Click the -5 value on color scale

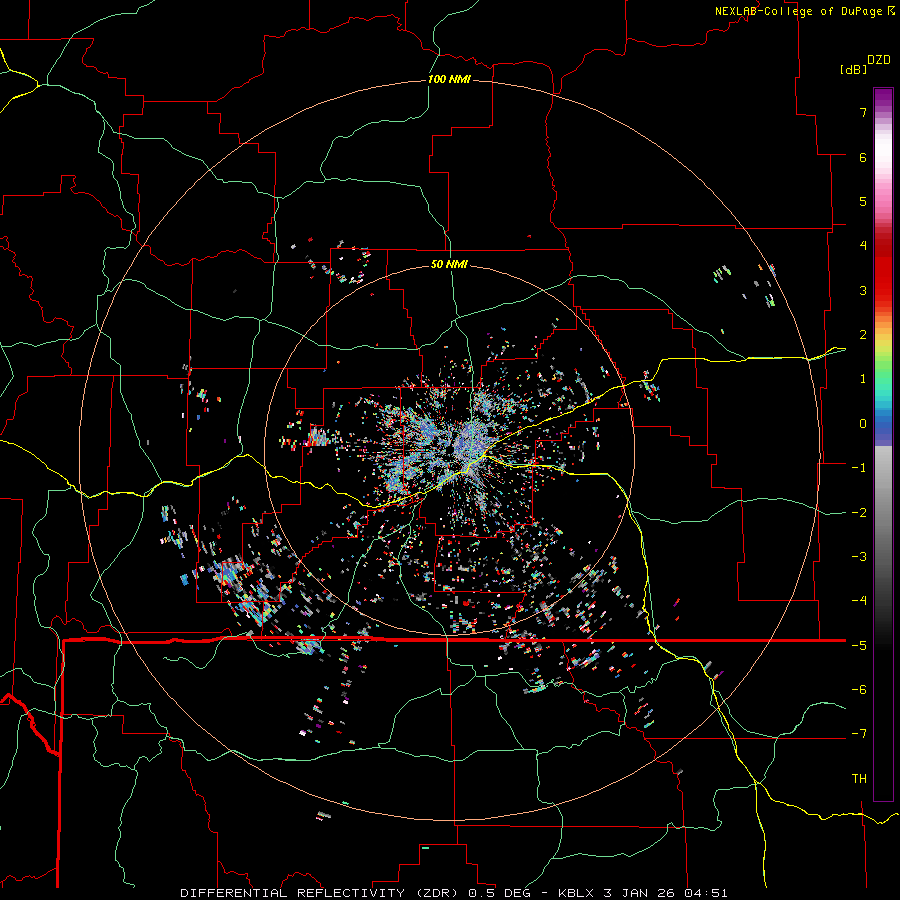pyautogui.click(x=859, y=646)
